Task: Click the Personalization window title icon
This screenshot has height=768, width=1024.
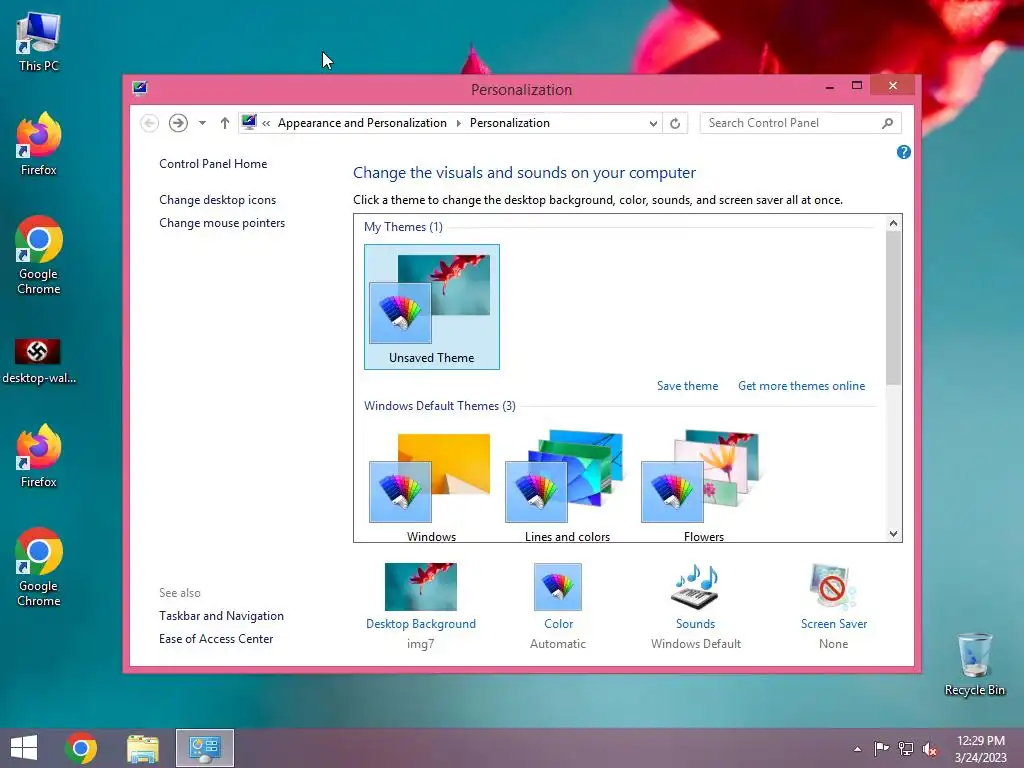Action: tap(140, 88)
